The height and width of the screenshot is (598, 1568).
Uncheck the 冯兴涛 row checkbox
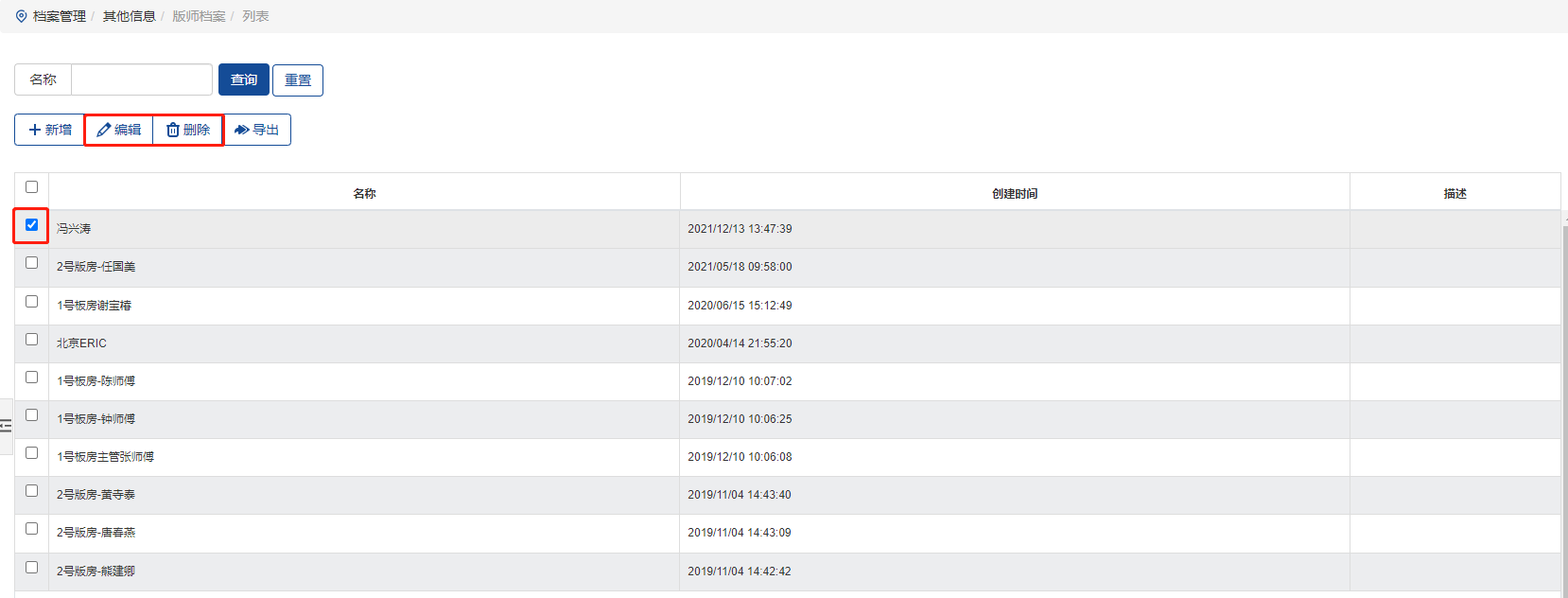[x=31, y=225]
